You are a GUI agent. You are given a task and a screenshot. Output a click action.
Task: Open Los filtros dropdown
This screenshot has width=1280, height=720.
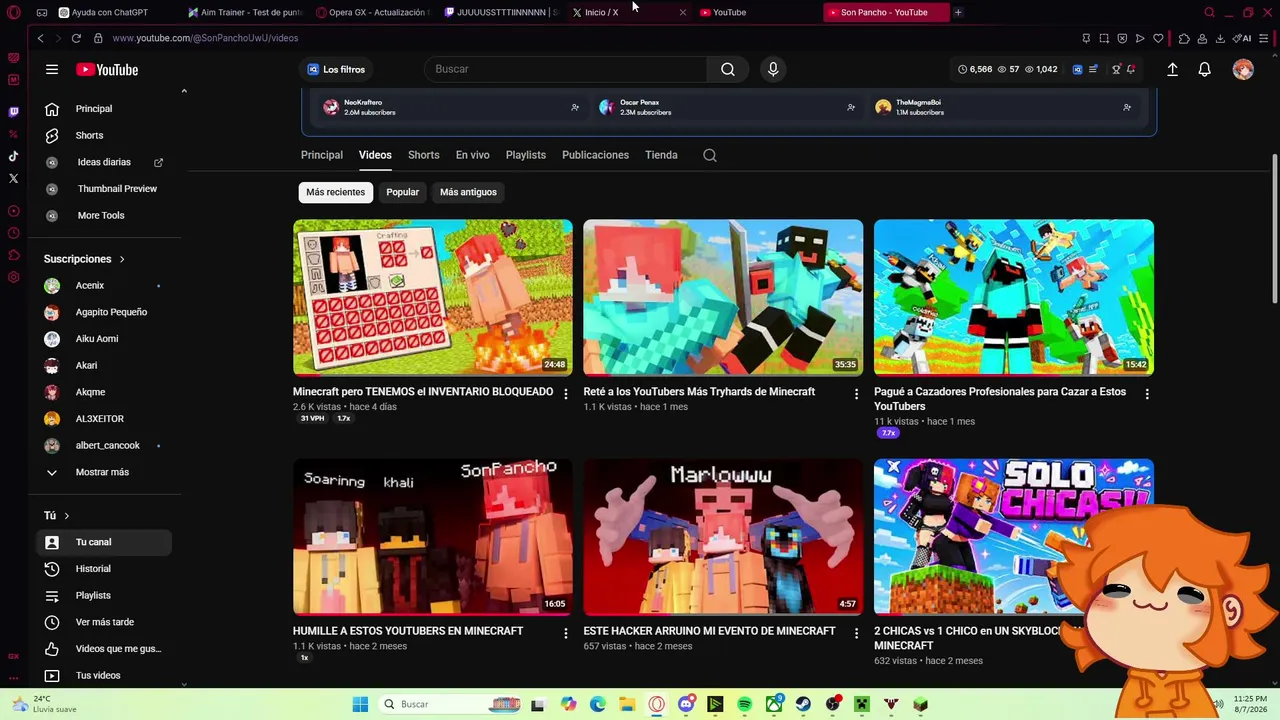click(336, 69)
